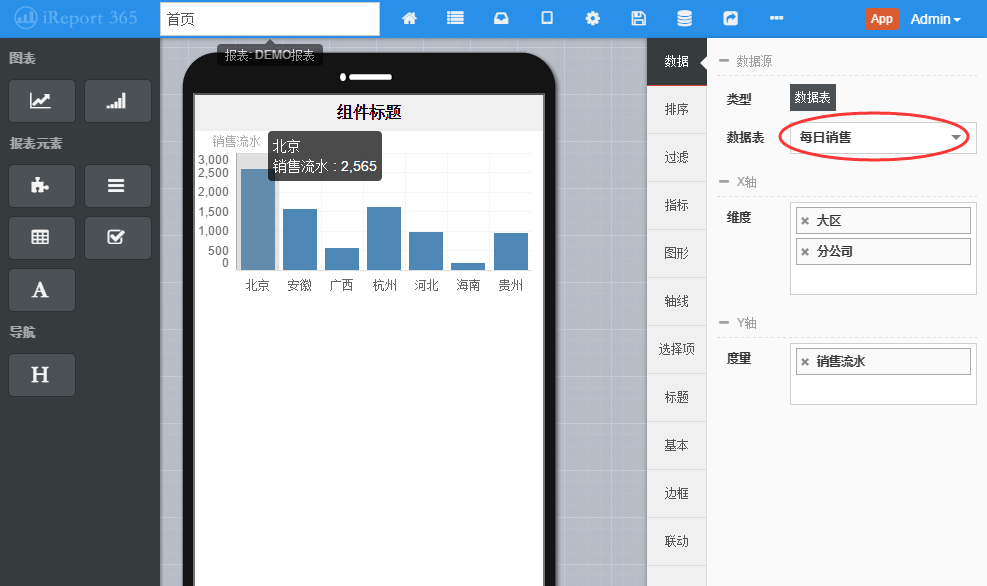Open the list view icon in toolbar
The width and height of the screenshot is (987, 586).
pos(455,18)
